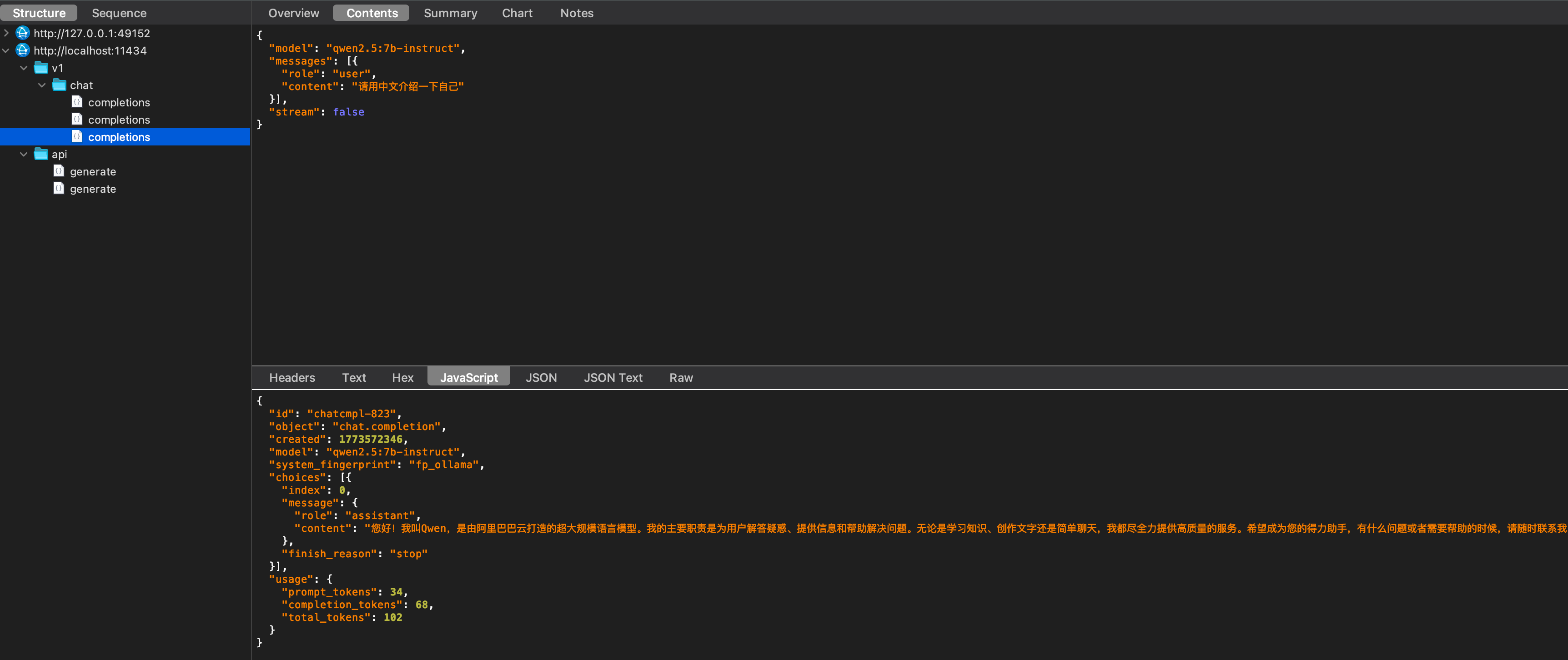1568x660 pixels.
Task: Switch response view to JSON Text
Action: [613, 377]
